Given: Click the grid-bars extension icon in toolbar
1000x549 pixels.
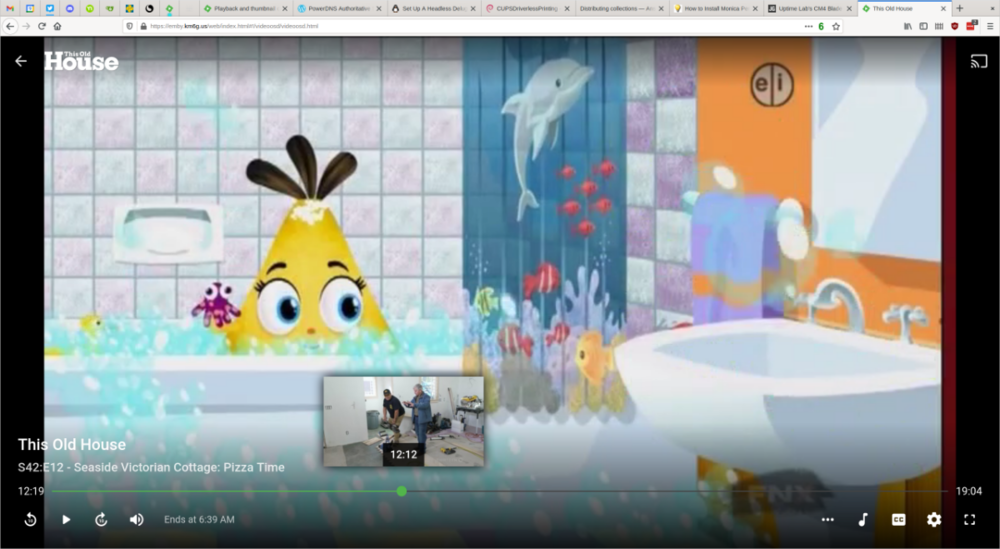Looking at the screenshot, I should [939, 26].
